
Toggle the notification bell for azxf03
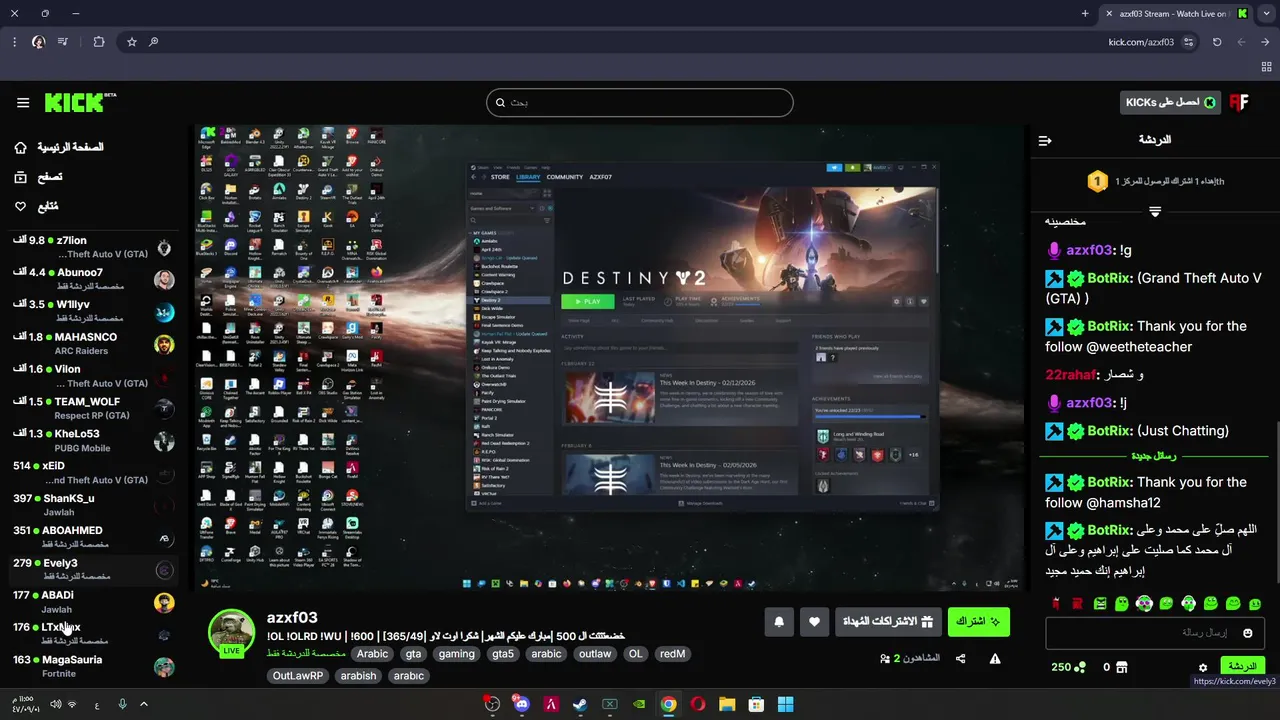[779, 622]
